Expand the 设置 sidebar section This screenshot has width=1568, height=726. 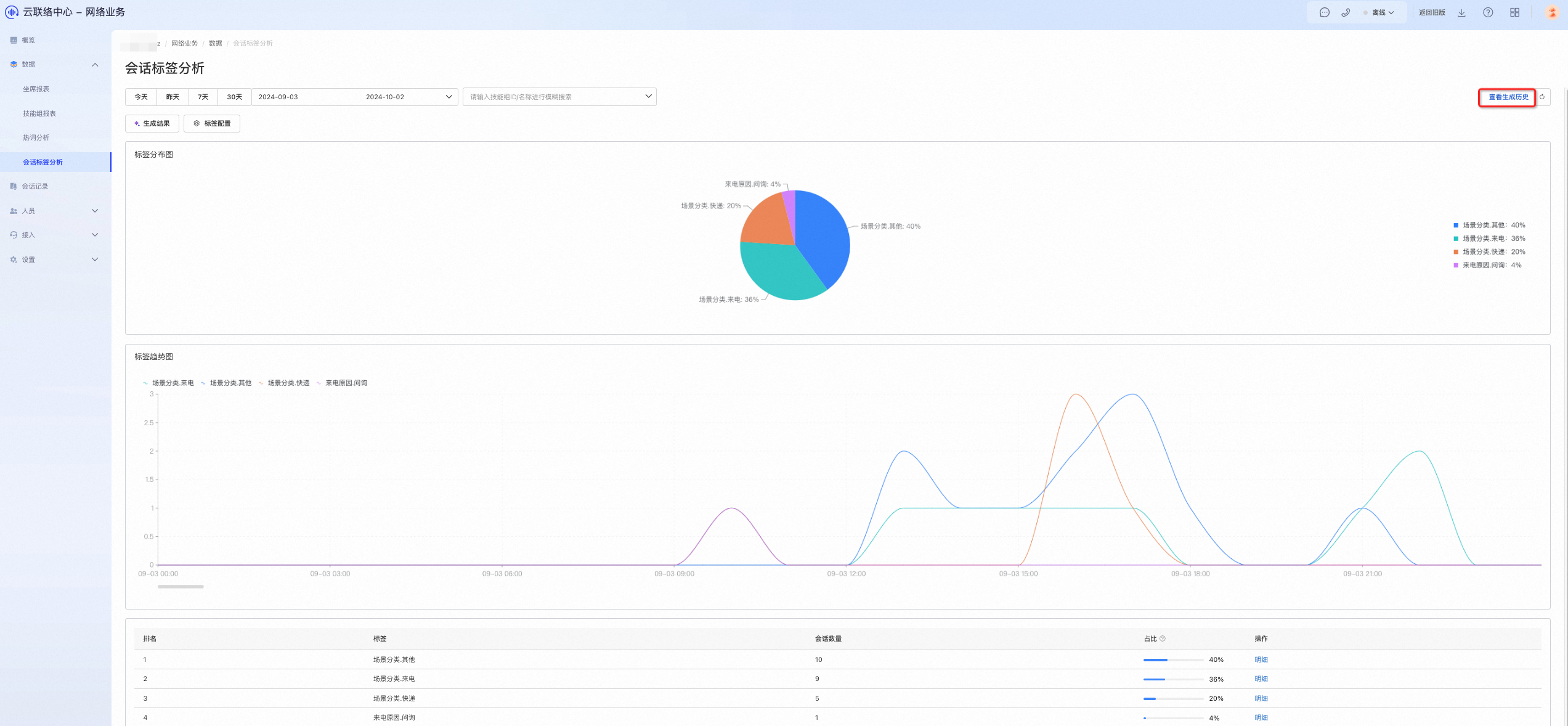[x=95, y=259]
